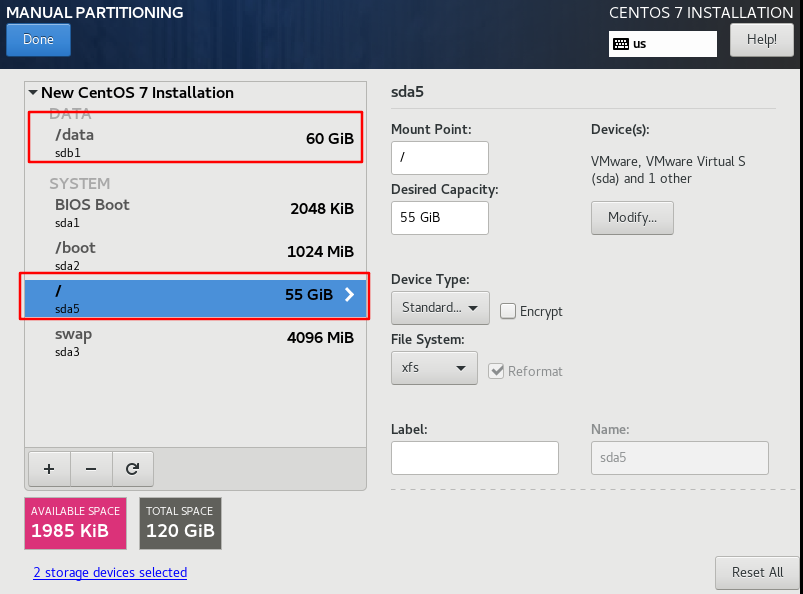Click the keyboard layout icon next to 'us'
803x594 pixels.
[621, 44]
